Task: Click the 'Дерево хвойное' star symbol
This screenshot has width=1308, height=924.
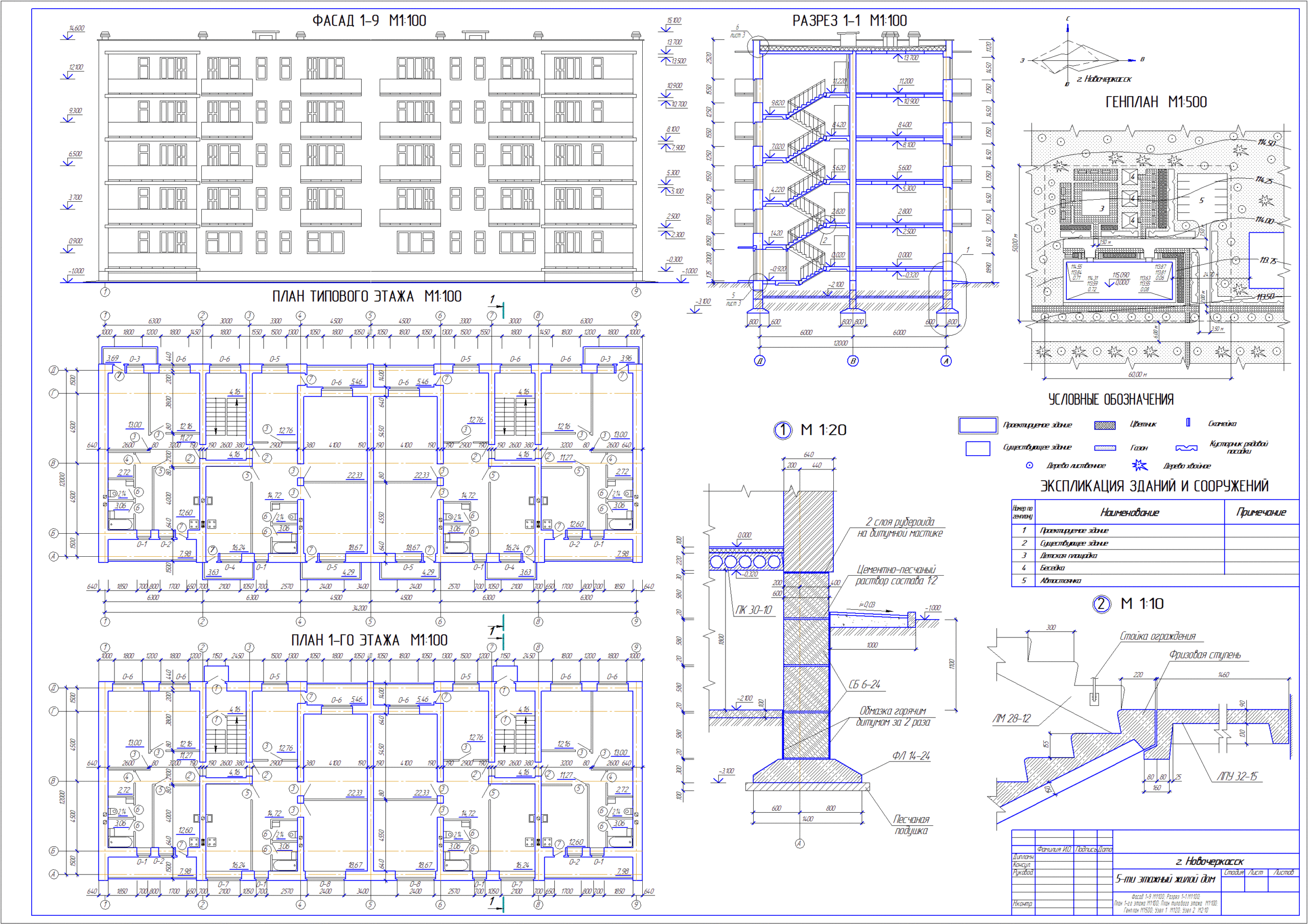Action: [x=1139, y=465]
